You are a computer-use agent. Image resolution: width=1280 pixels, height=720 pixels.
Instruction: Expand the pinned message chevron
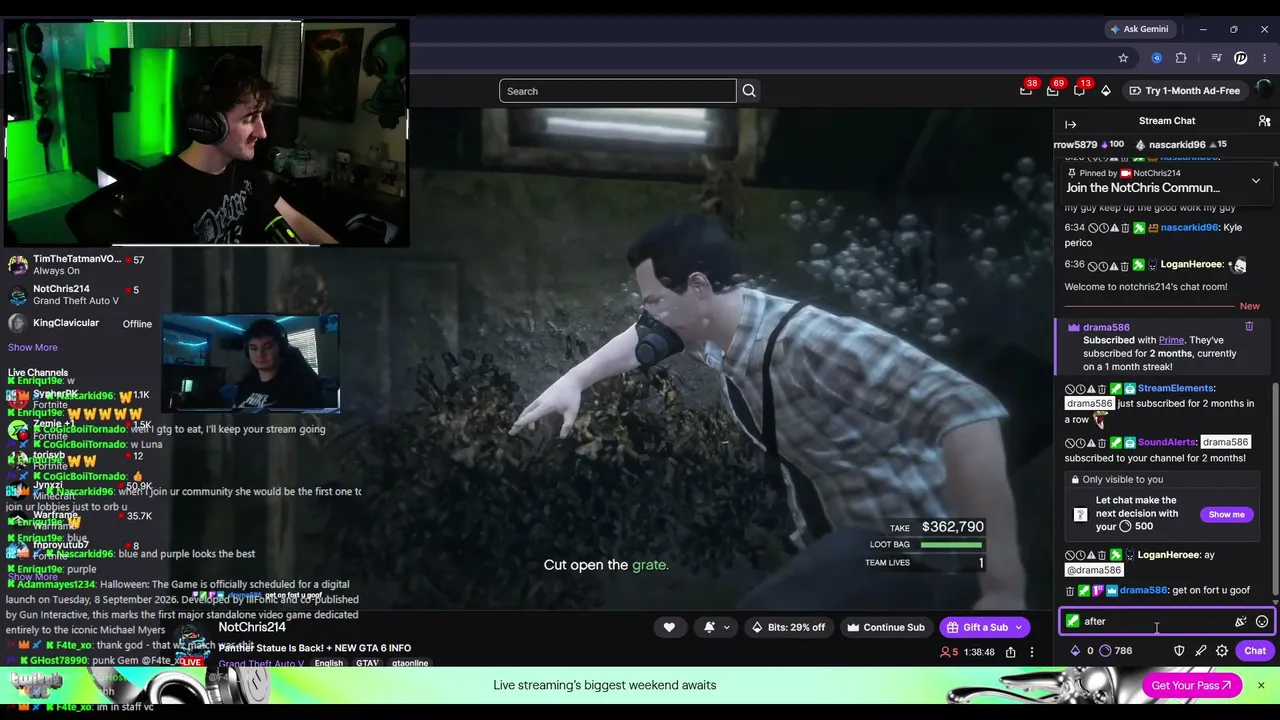click(x=1256, y=181)
